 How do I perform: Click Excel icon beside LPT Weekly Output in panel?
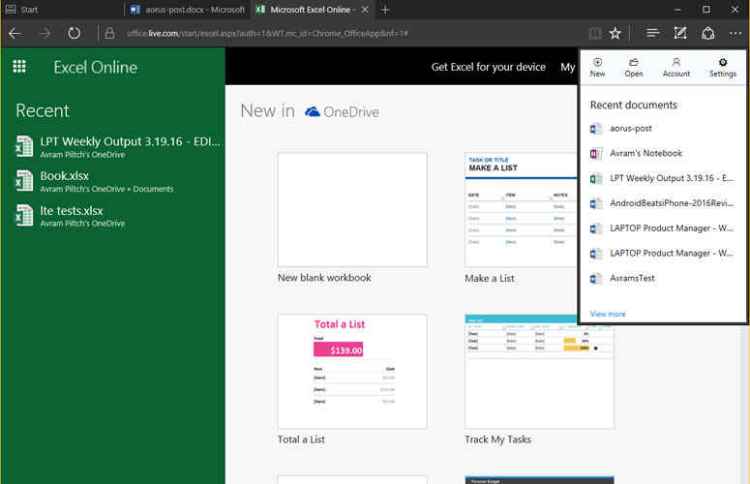pos(596,178)
